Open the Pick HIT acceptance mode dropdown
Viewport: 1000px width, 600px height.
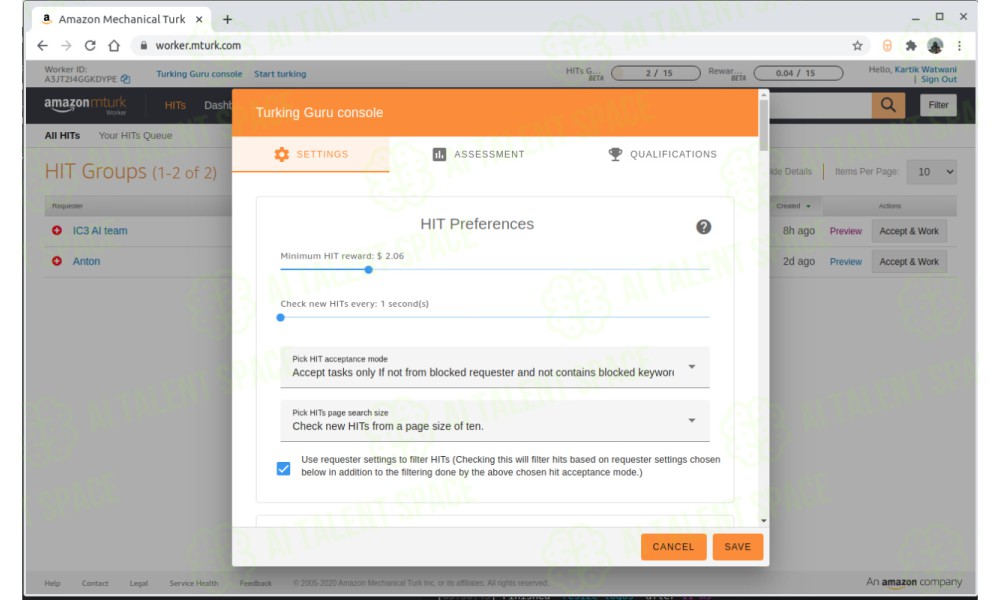[495, 367]
